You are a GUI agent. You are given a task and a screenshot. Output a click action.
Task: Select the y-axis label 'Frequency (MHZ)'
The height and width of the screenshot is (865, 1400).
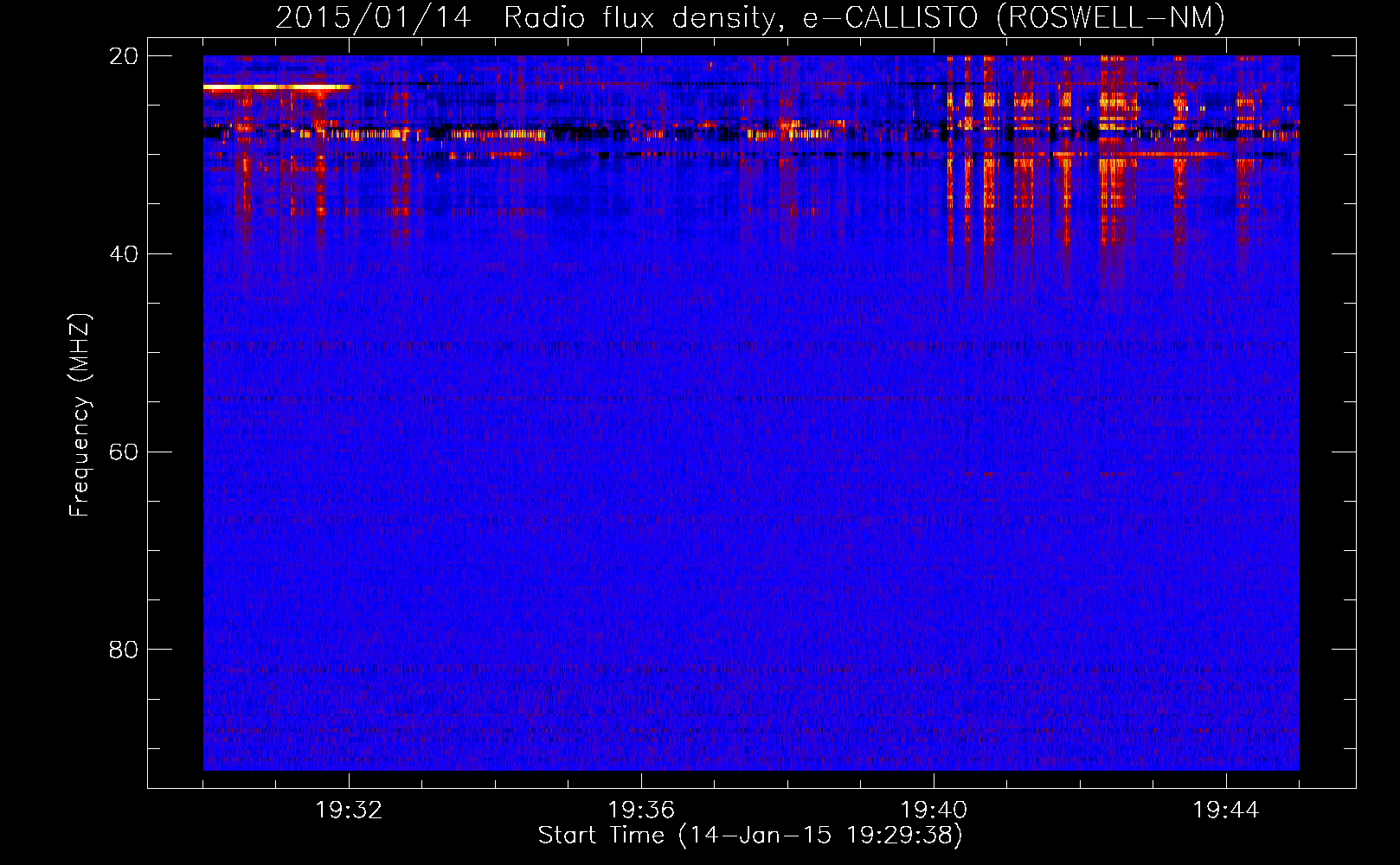(80, 416)
